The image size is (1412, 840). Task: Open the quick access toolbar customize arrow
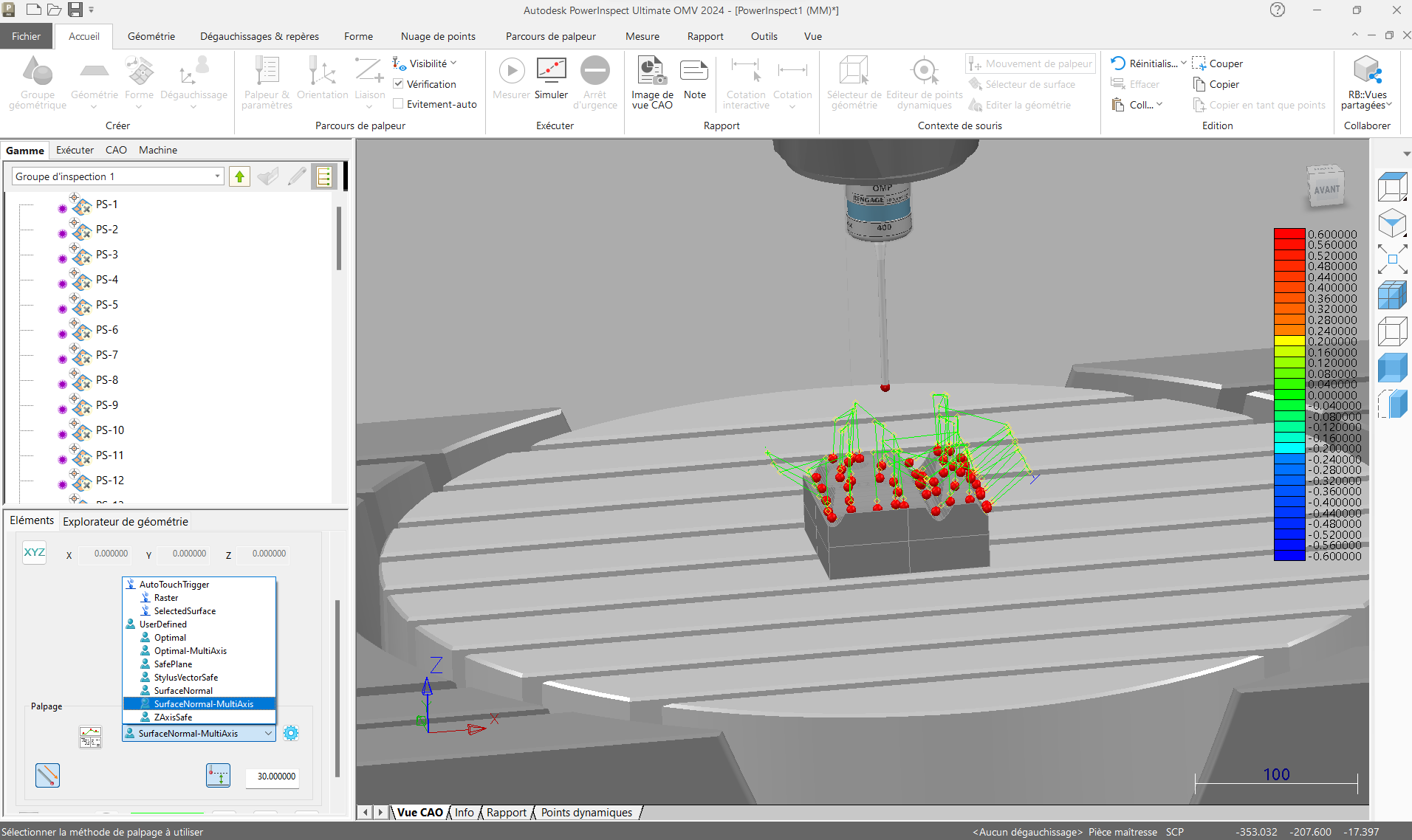92,10
